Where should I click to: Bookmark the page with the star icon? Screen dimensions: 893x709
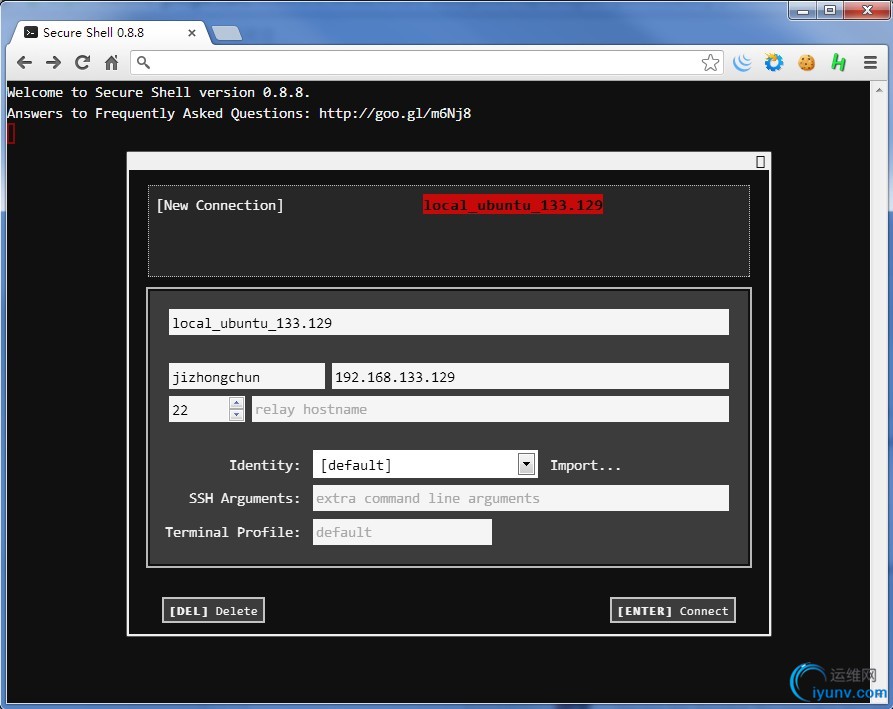click(x=710, y=63)
